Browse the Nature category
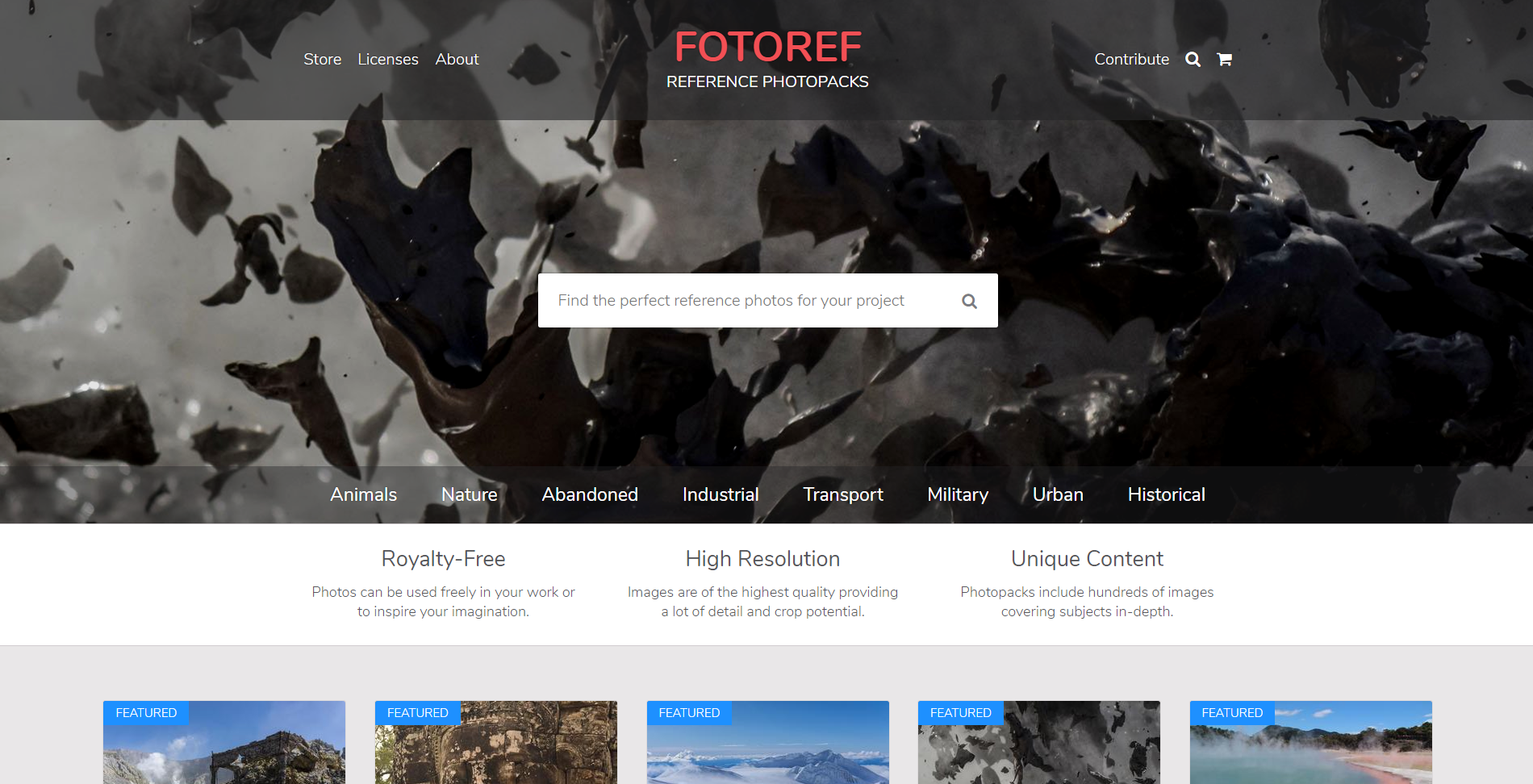The image size is (1533, 784). coord(469,494)
